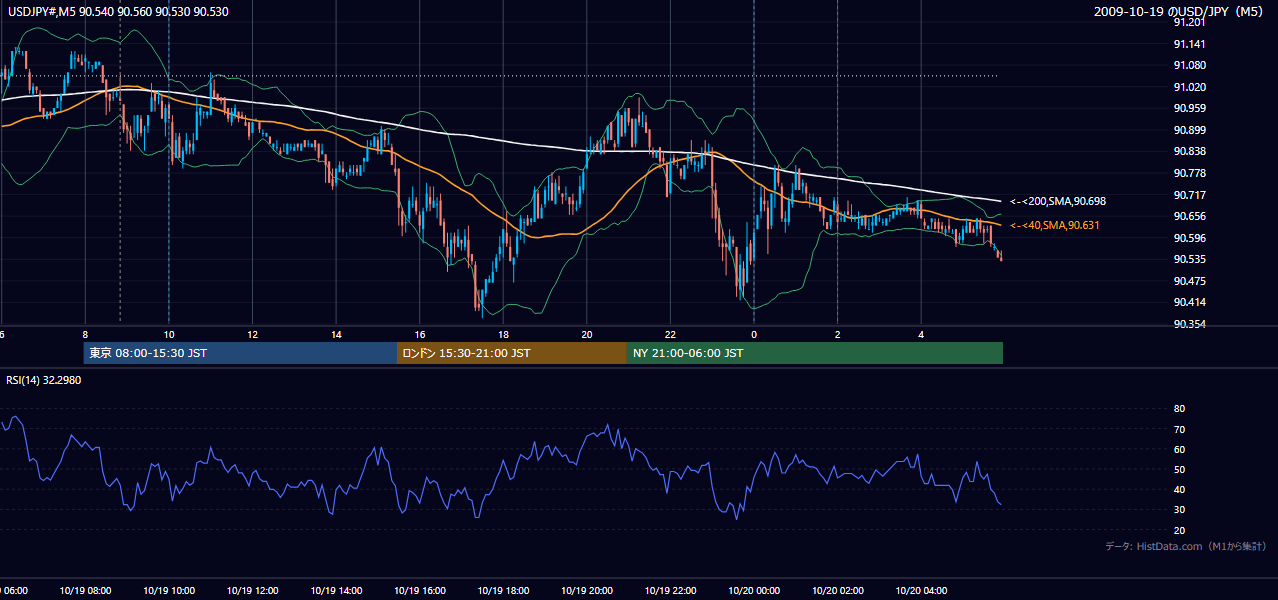The width and height of the screenshot is (1278, 600).
Task: Click hour label 0 under price chart
Action: (753, 335)
